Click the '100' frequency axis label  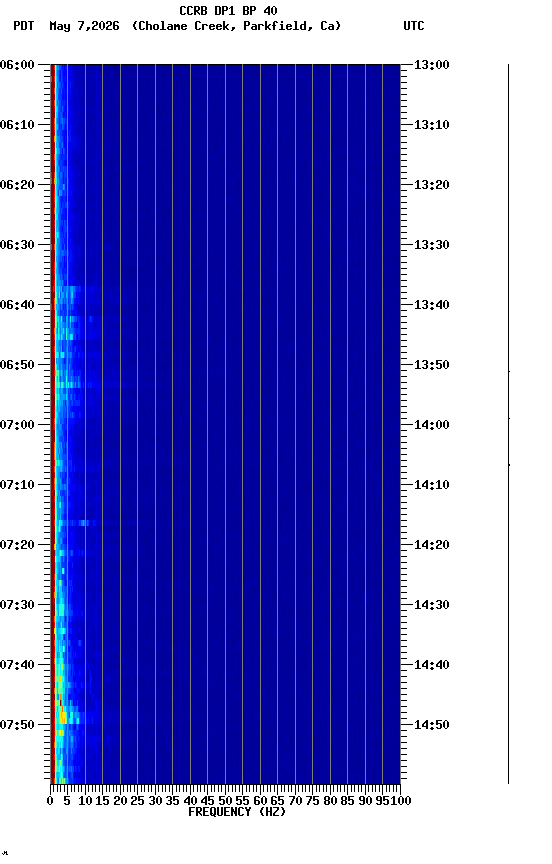(401, 801)
